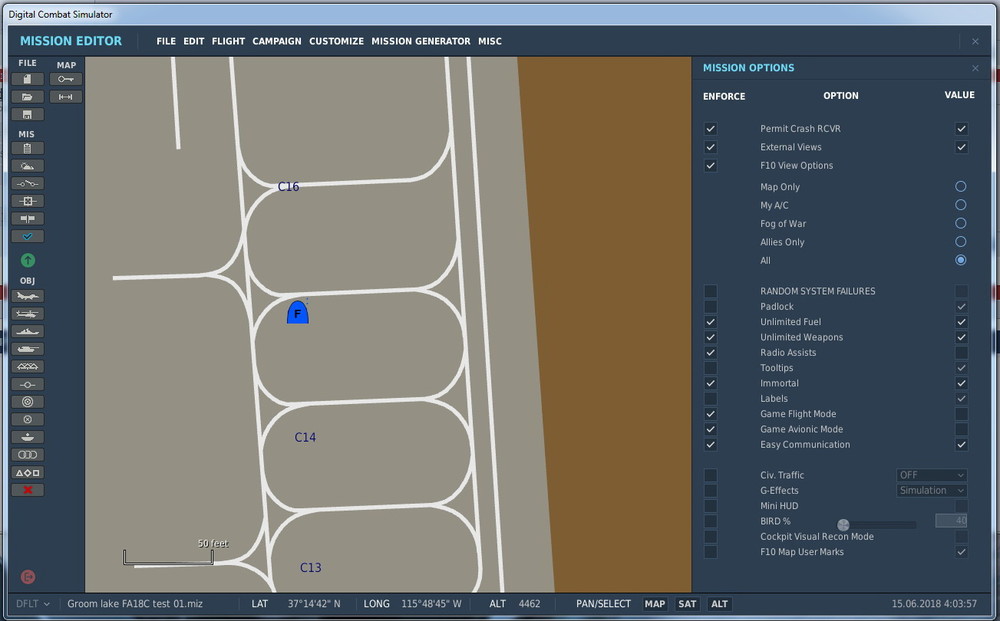The image size is (1000, 621).
Task: Toggle enforce checkbox for F10 View Options
Action: [x=710, y=166]
